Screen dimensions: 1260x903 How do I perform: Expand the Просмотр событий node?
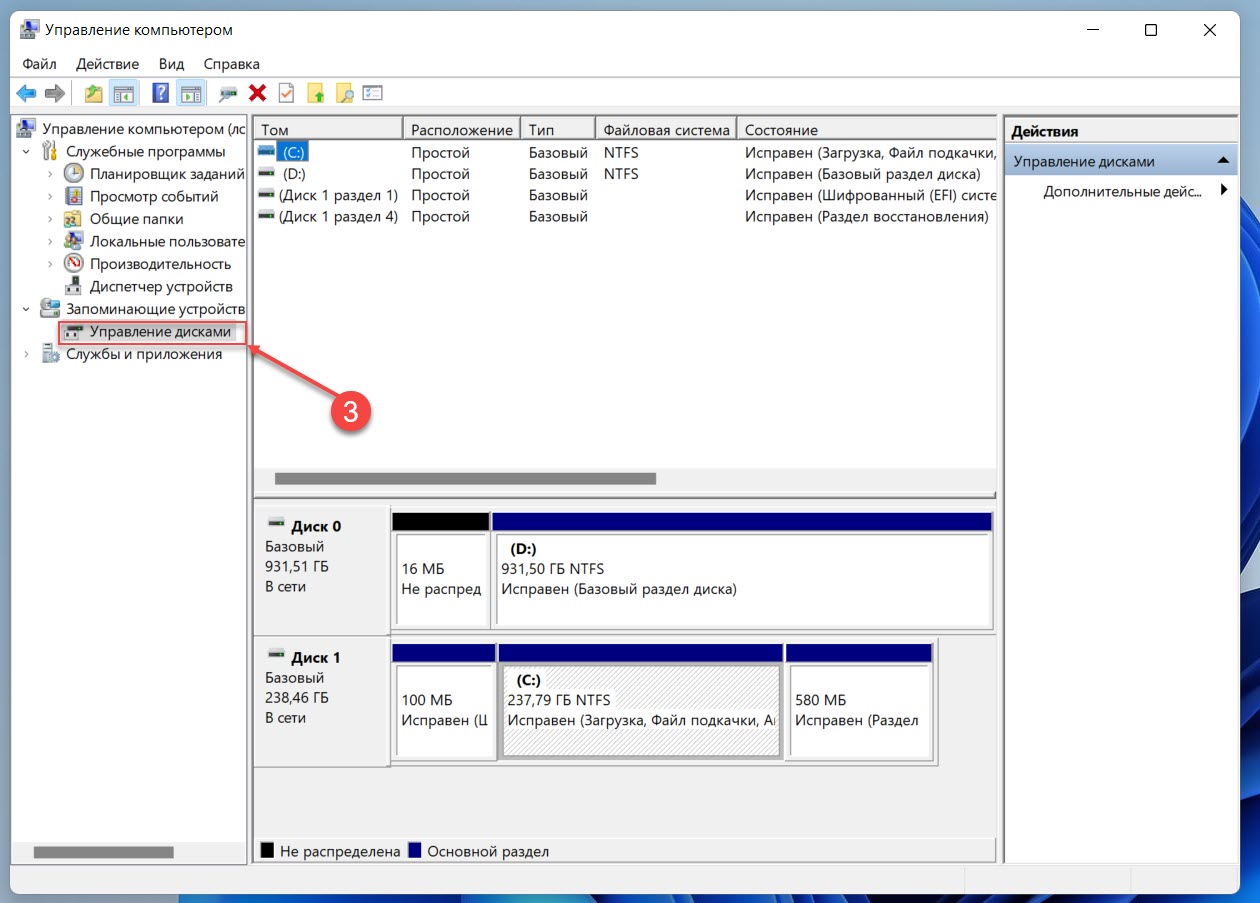tap(50, 197)
